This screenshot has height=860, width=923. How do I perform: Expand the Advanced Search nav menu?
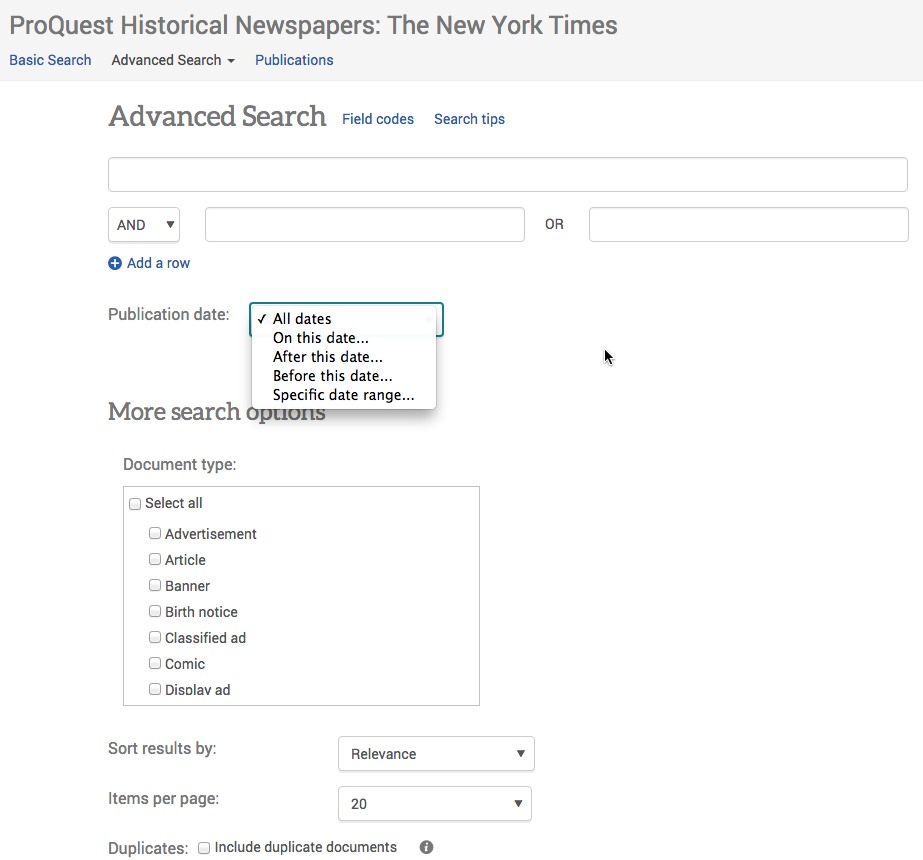coord(173,60)
